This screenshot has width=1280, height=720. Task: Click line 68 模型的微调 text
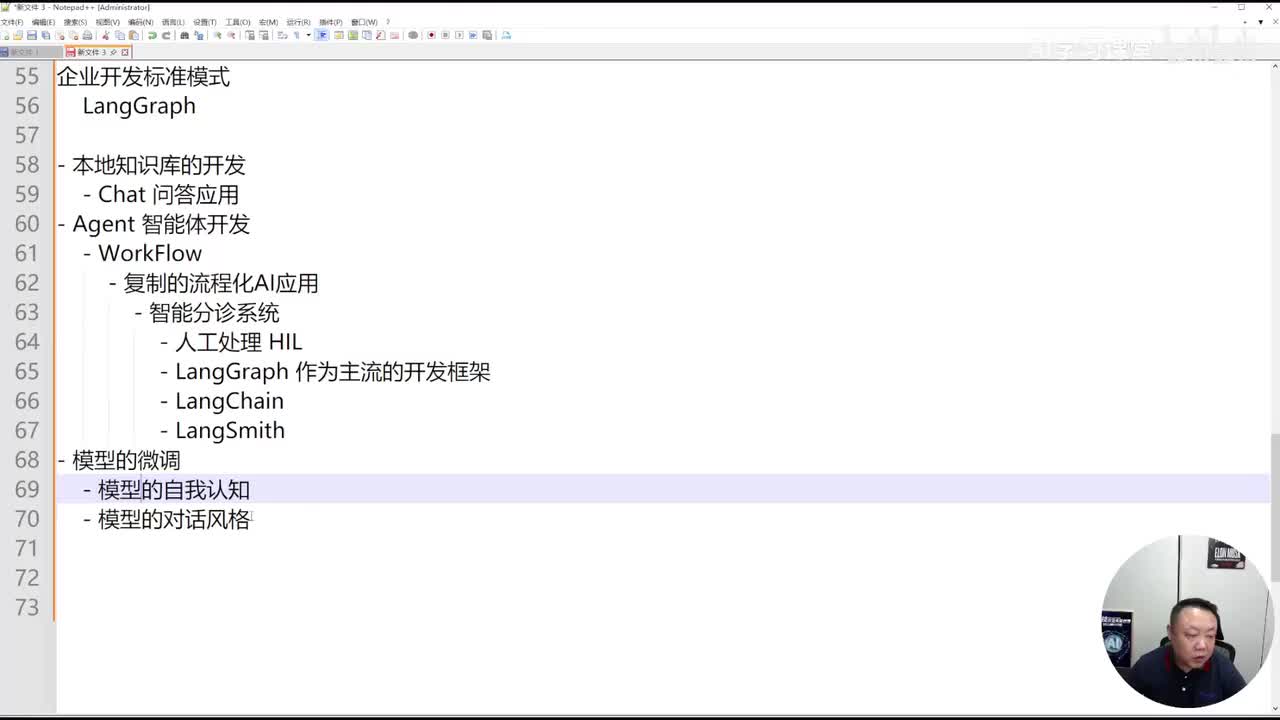coord(126,460)
